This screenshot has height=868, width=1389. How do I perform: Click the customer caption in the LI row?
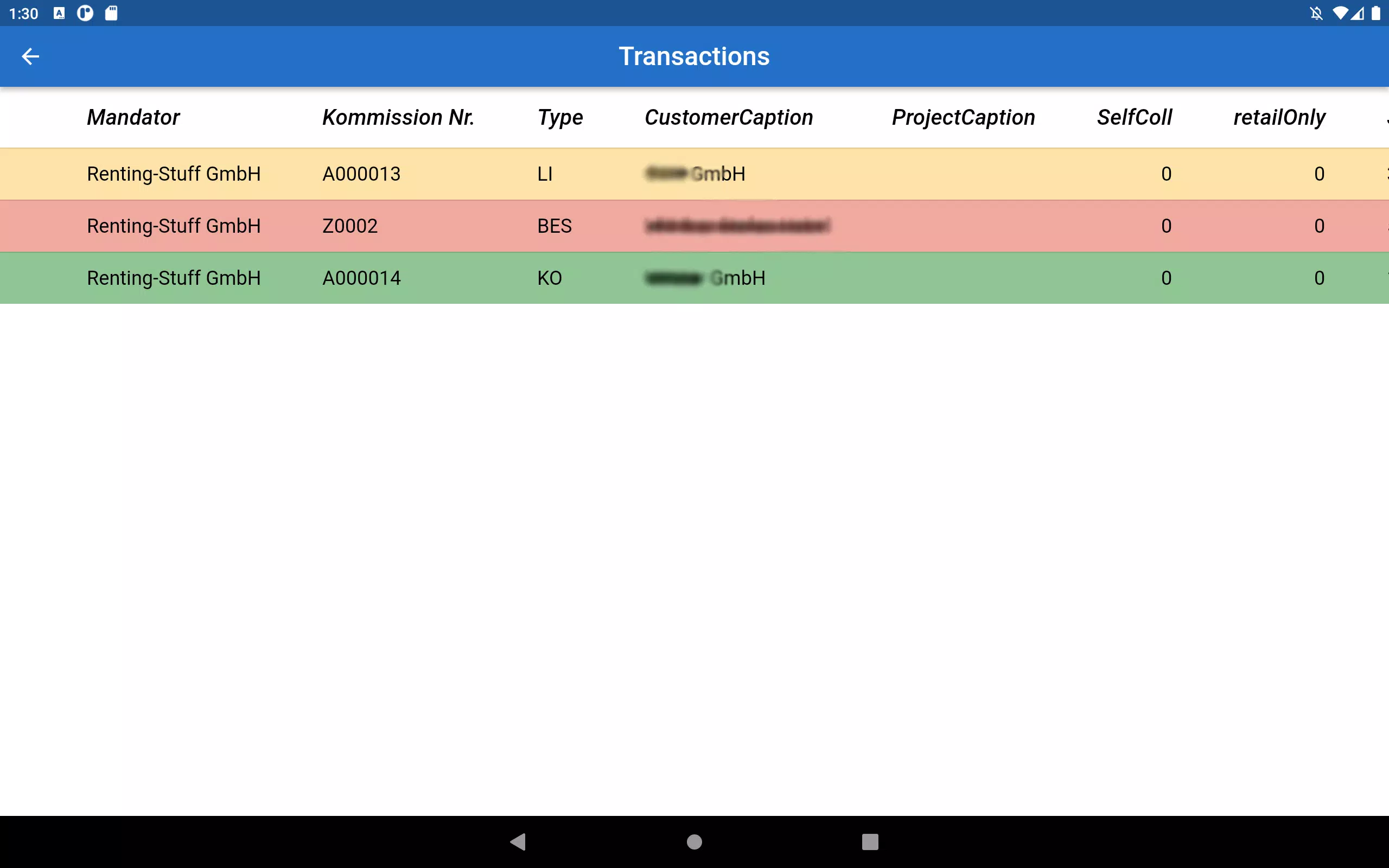695,174
